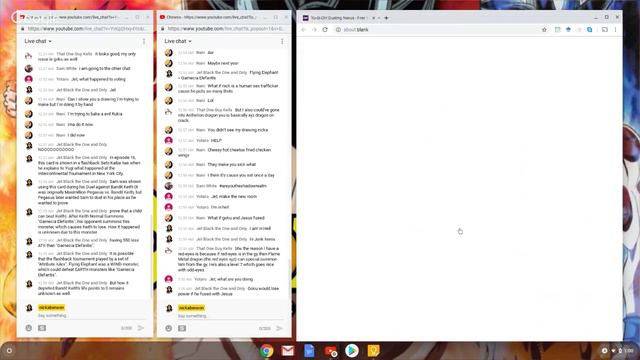Go forward in the right browser window
The image size is (640, 360).
(x=314, y=29)
